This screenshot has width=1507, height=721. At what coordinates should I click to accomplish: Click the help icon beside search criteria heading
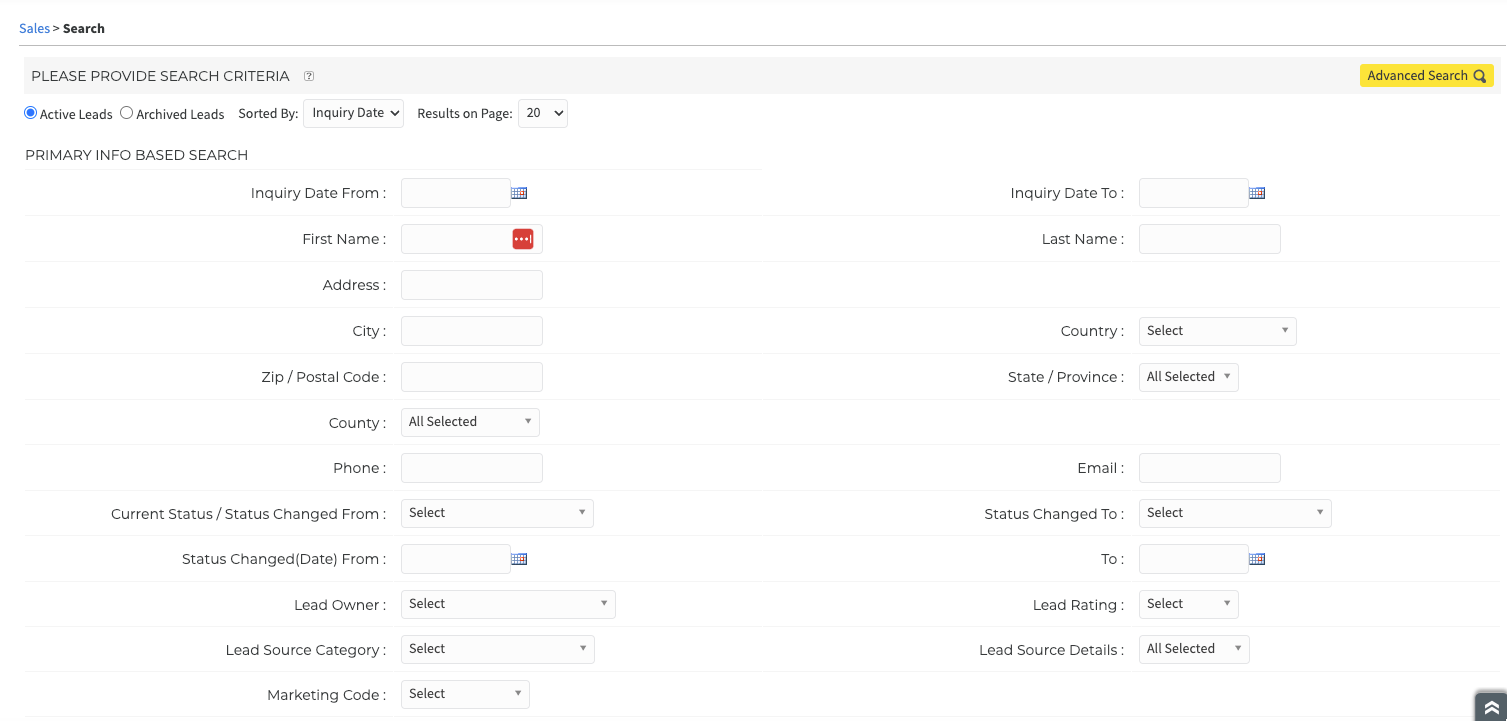pyautogui.click(x=309, y=76)
